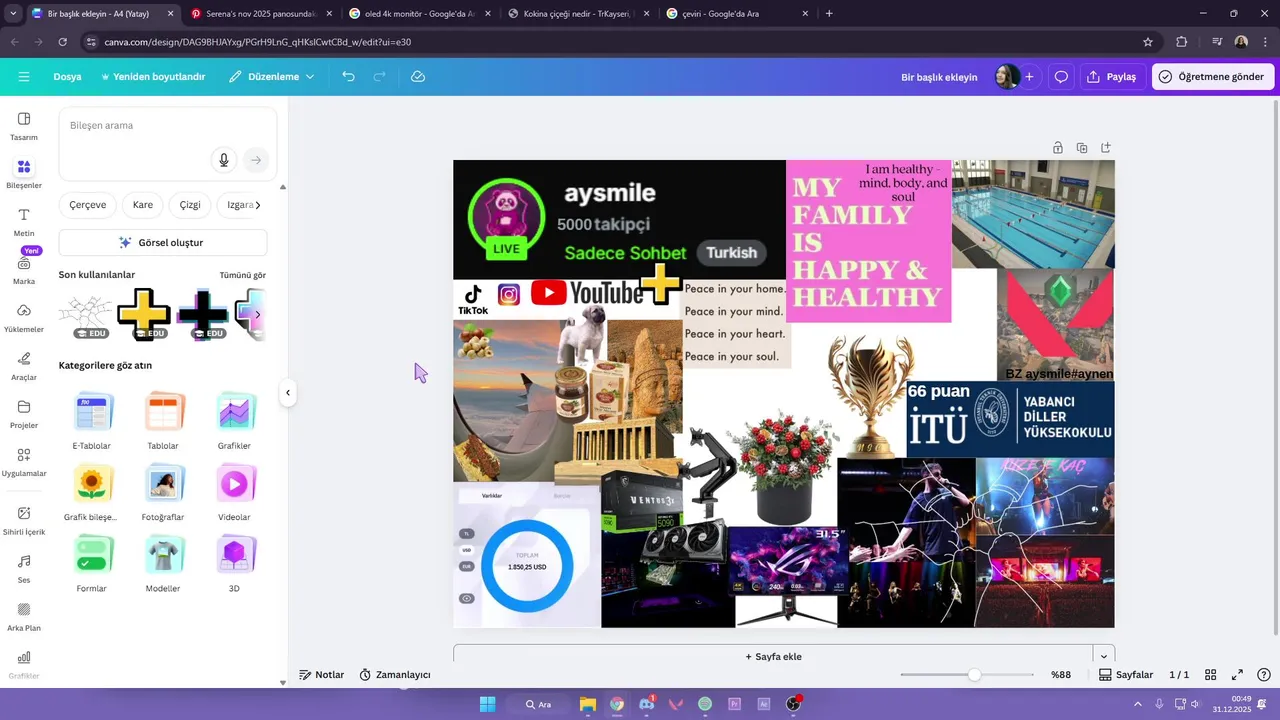Open the zoom percentage %88 menu

tap(1061, 675)
